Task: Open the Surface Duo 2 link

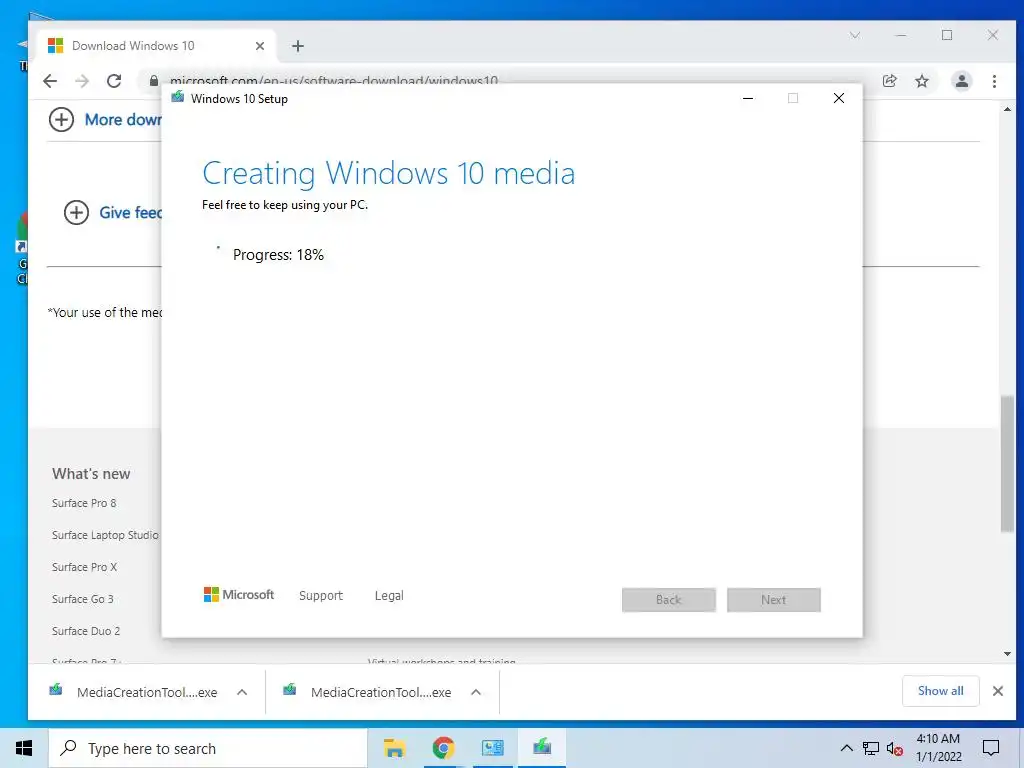Action: click(86, 631)
